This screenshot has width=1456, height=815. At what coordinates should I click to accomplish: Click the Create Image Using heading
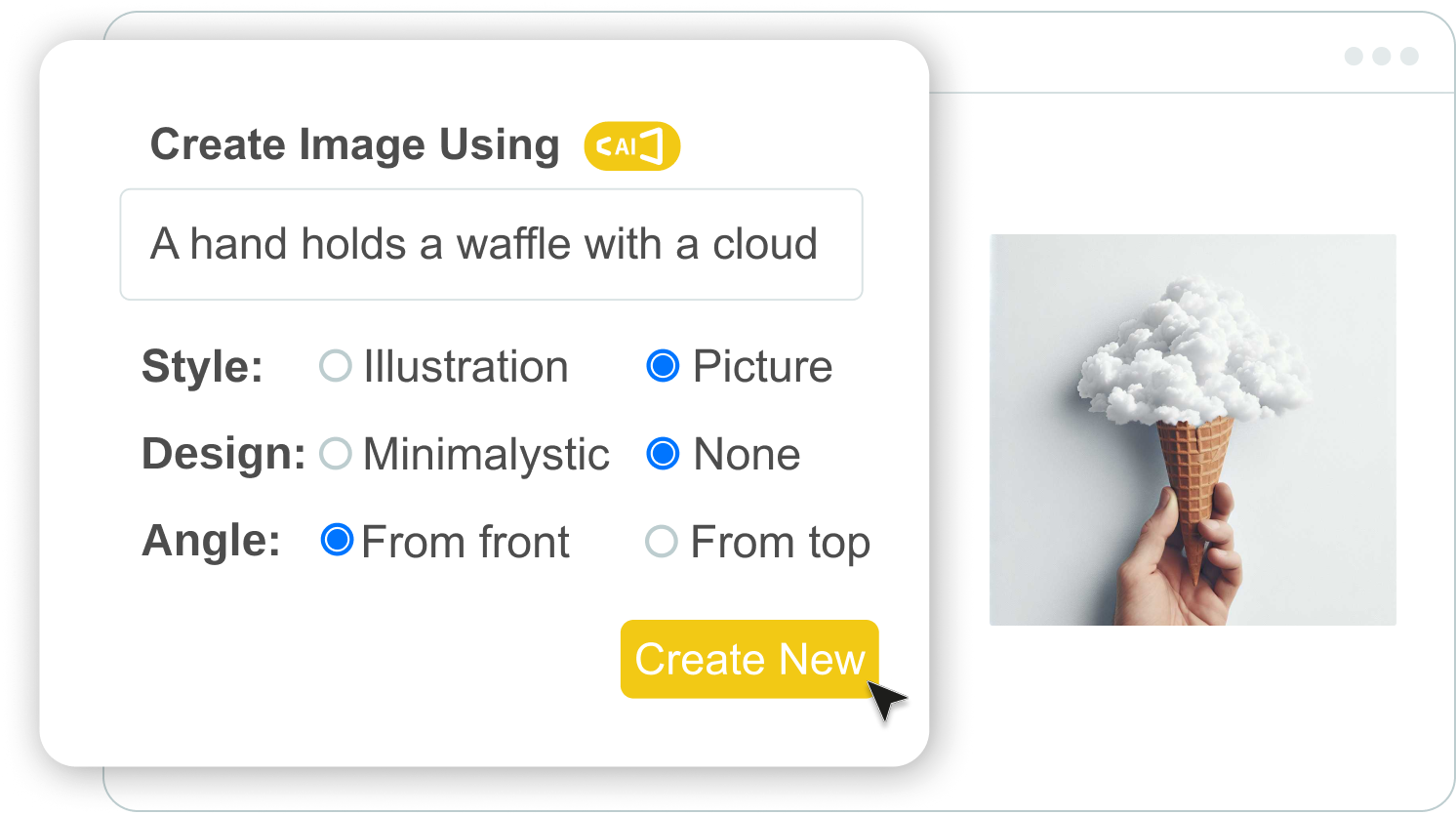[354, 144]
